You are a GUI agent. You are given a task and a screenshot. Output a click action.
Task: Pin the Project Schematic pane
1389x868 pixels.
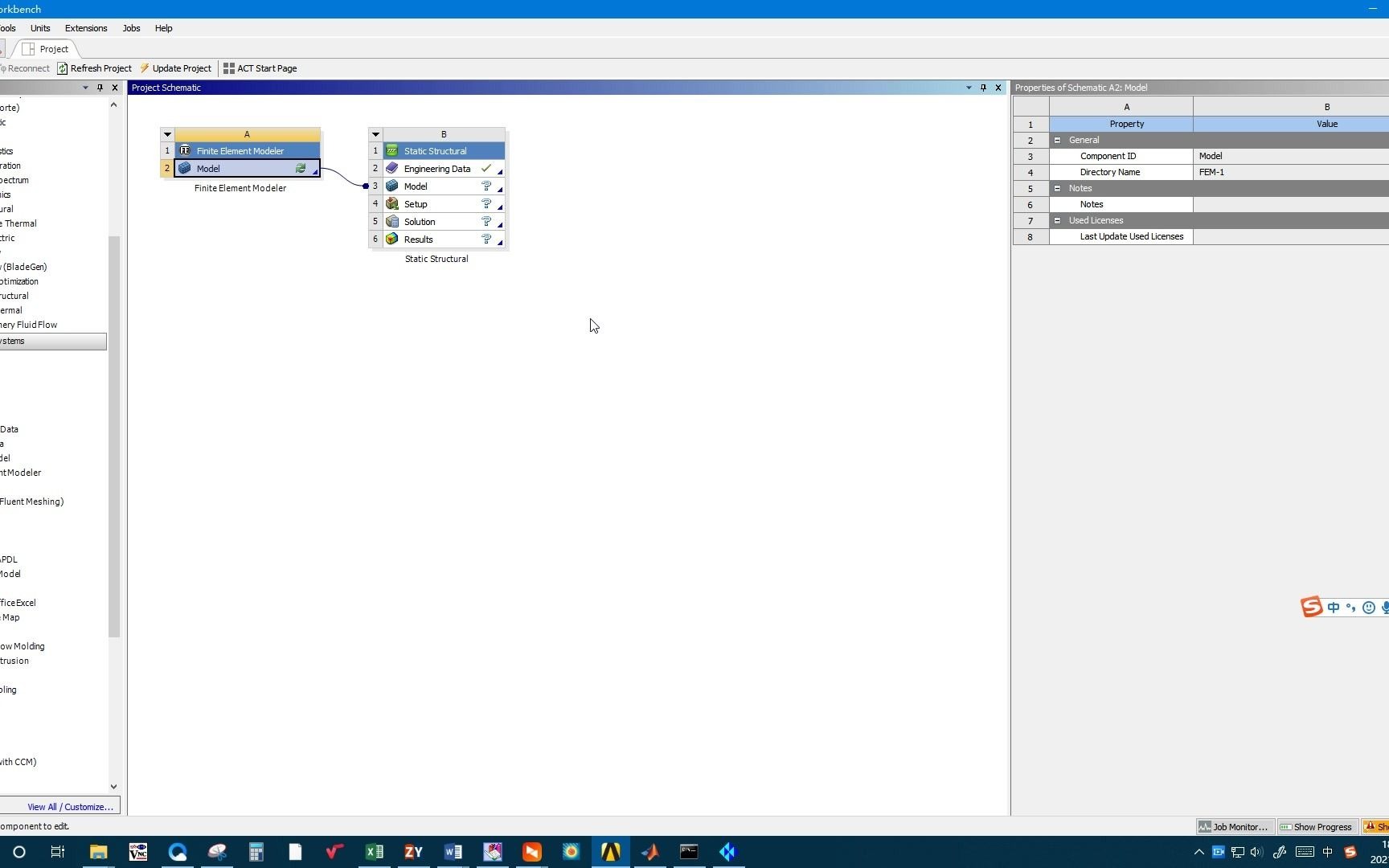pyautogui.click(x=983, y=88)
